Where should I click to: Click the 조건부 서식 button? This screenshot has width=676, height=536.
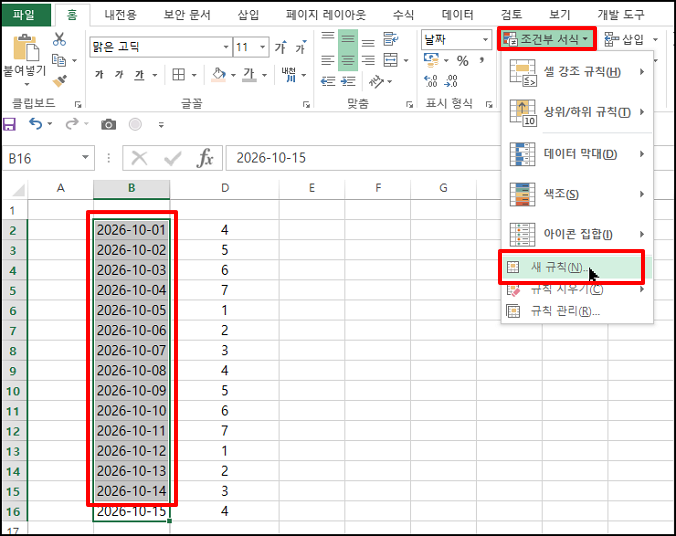point(547,39)
